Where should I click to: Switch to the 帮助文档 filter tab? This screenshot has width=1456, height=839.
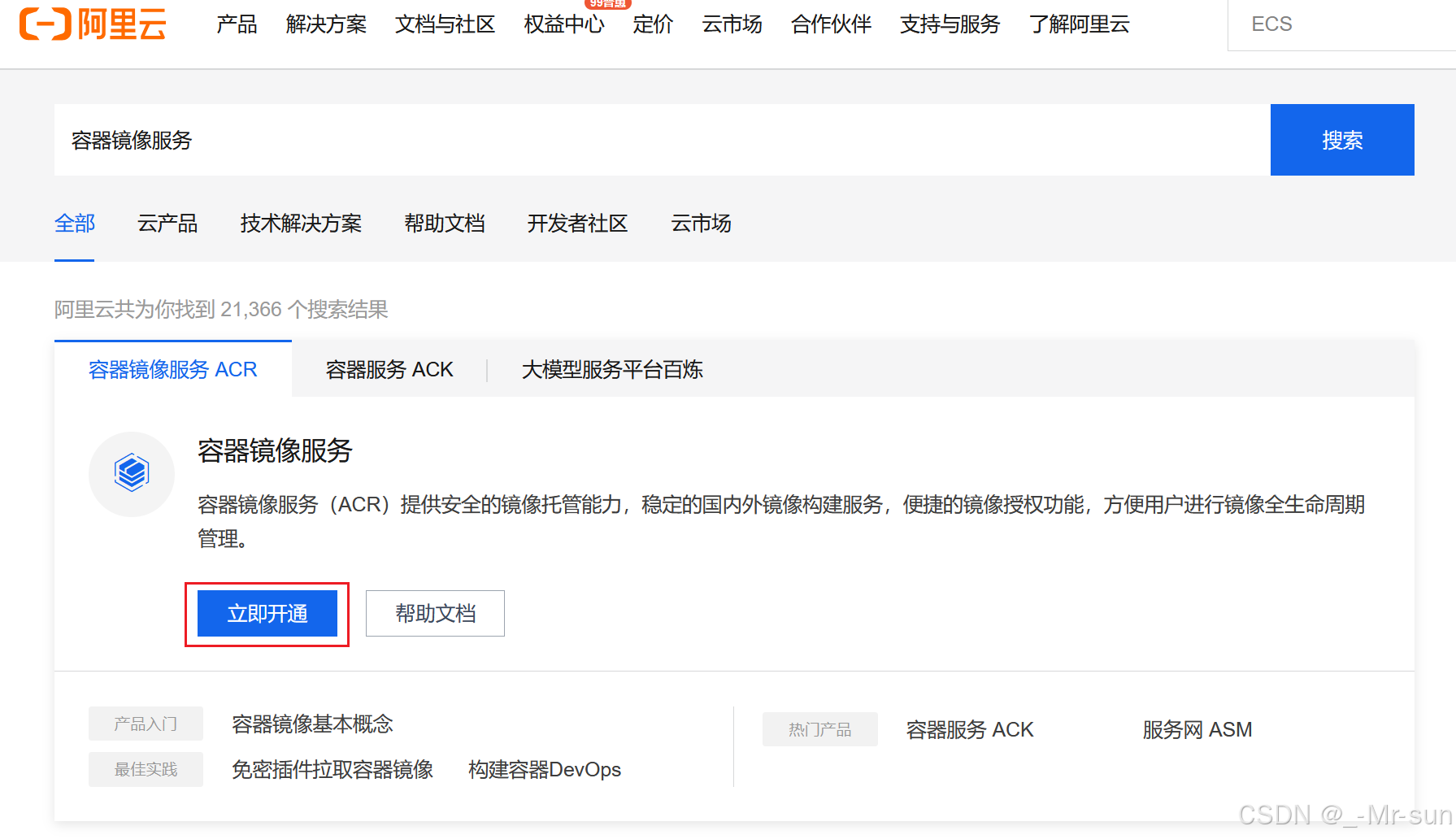[x=445, y=224]
